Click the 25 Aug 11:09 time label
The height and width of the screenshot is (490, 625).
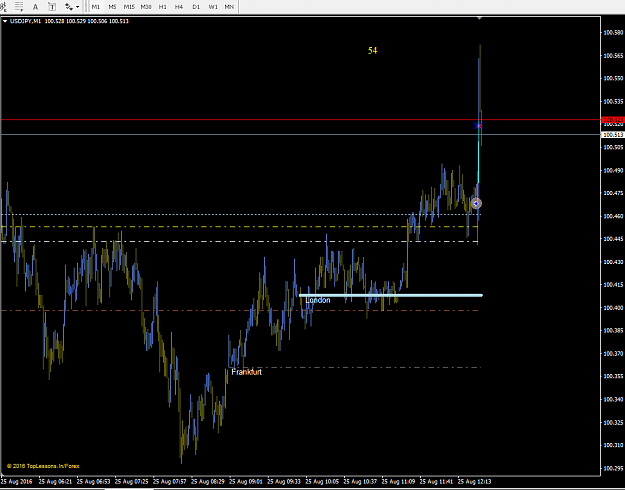(x=398, y=482)
